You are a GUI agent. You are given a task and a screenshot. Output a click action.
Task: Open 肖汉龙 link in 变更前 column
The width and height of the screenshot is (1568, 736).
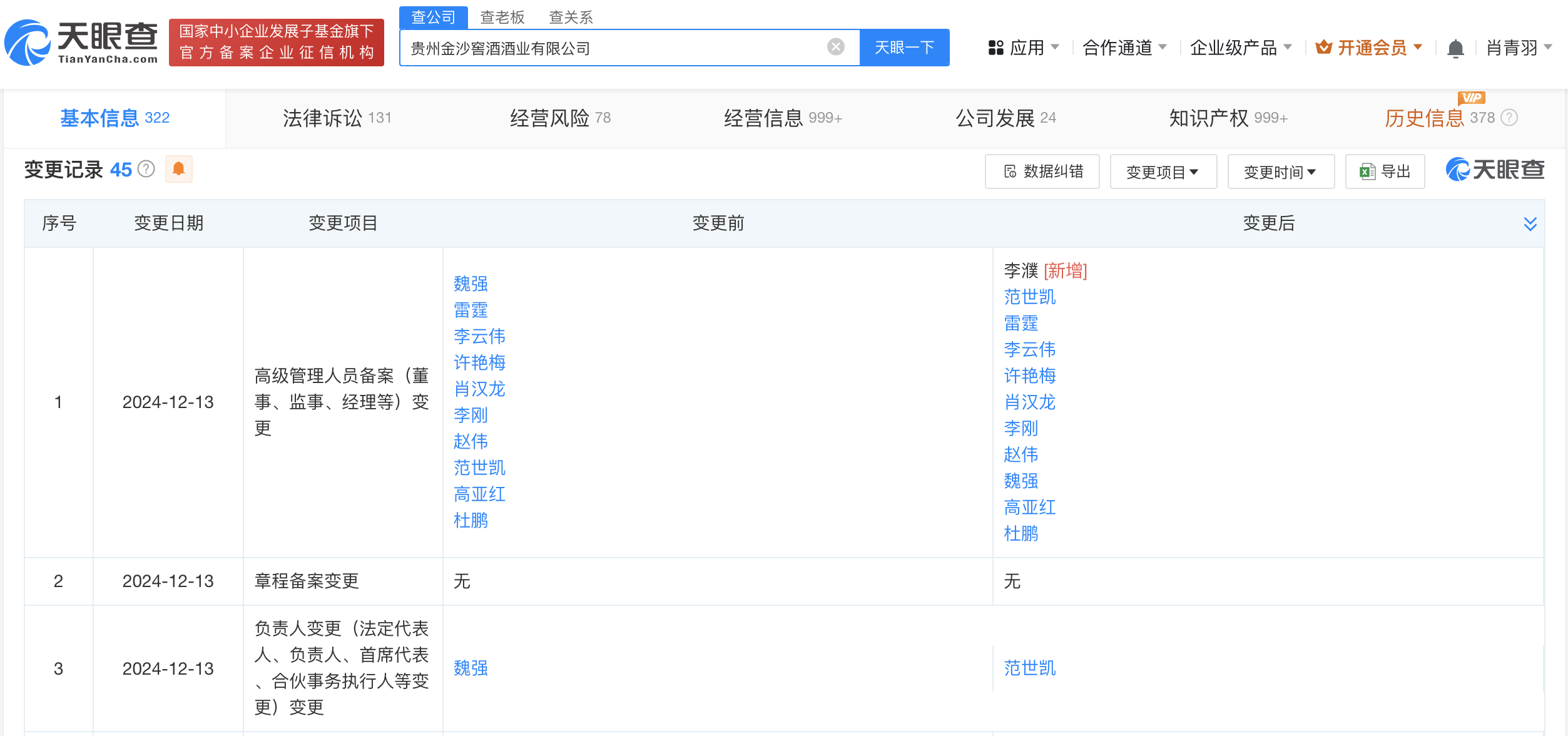pos(479,389)
